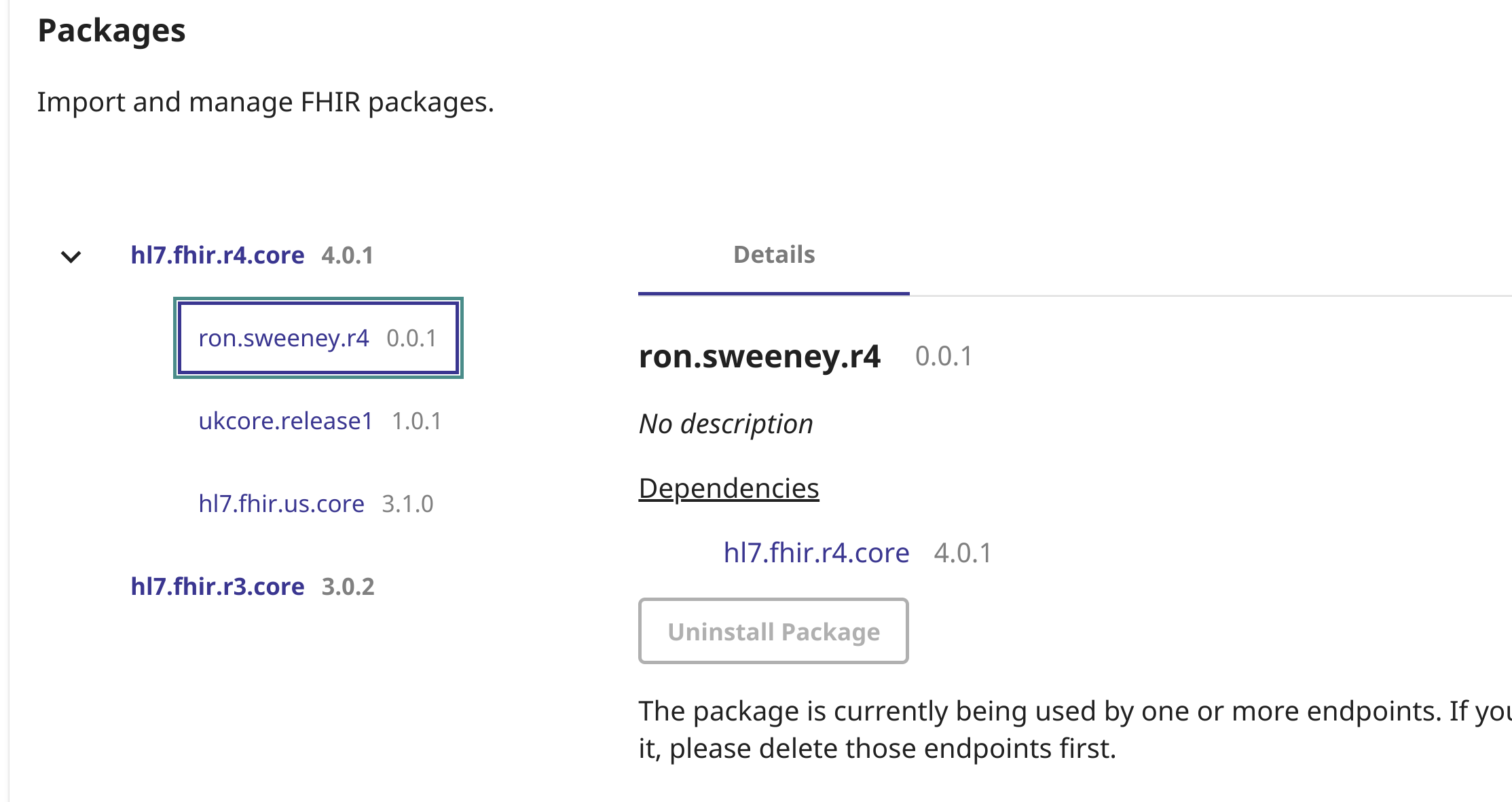
Task: Select ron.sweeney.r4 package in the tree
Action: pyautogui.click(x=284, y=338)
